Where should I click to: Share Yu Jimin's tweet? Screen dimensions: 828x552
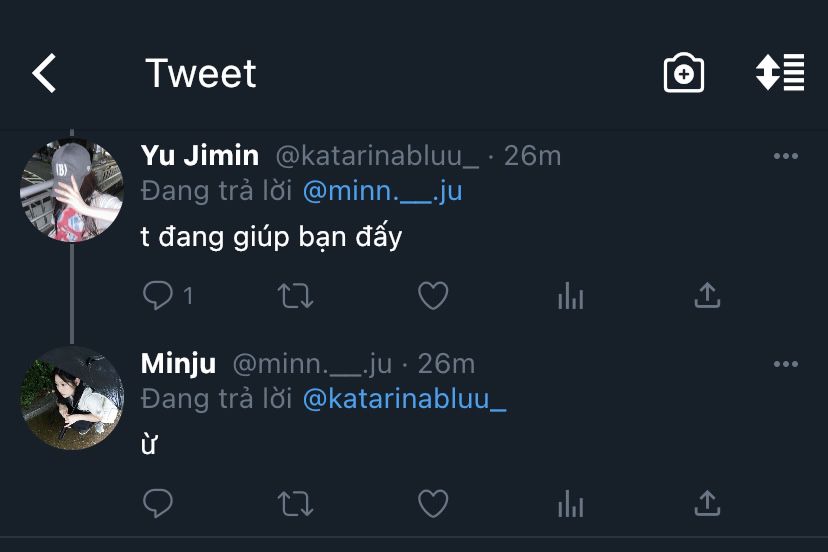707,295
